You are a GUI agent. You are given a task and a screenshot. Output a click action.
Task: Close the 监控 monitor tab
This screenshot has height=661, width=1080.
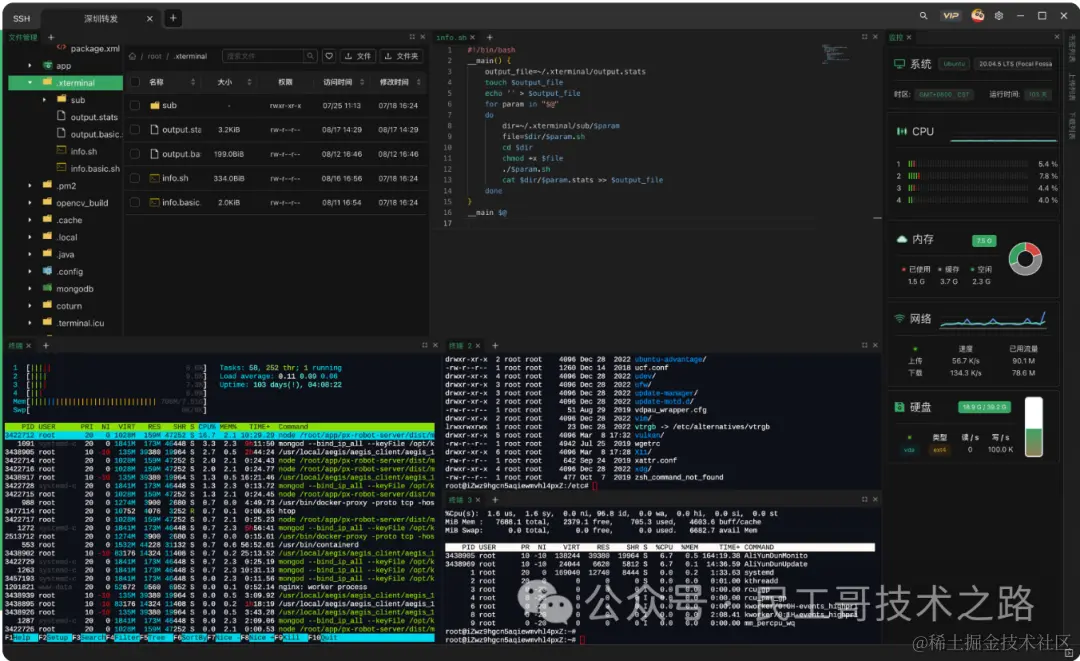coord(909,37)
